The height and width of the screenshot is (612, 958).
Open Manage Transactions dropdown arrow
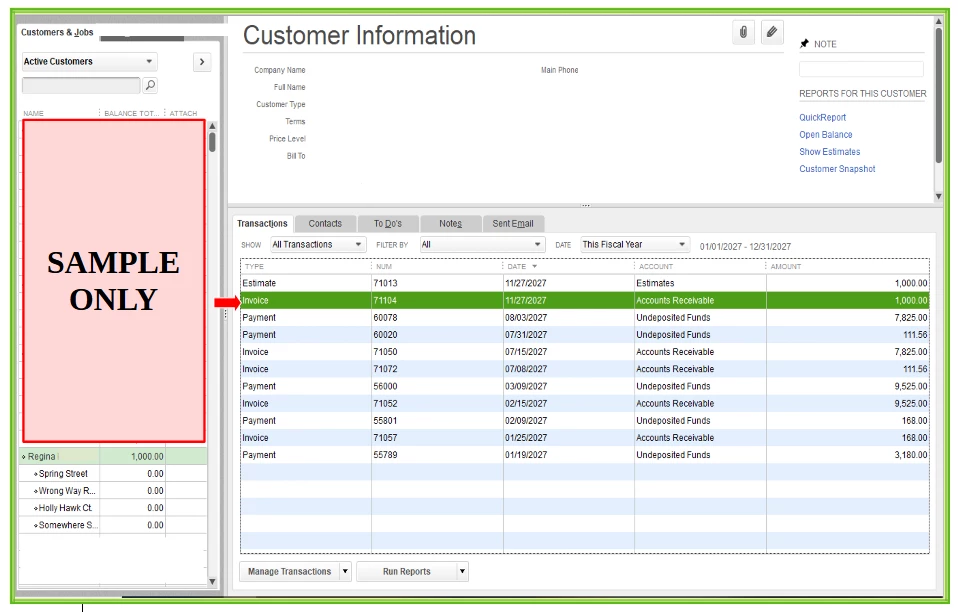[345, 572]
